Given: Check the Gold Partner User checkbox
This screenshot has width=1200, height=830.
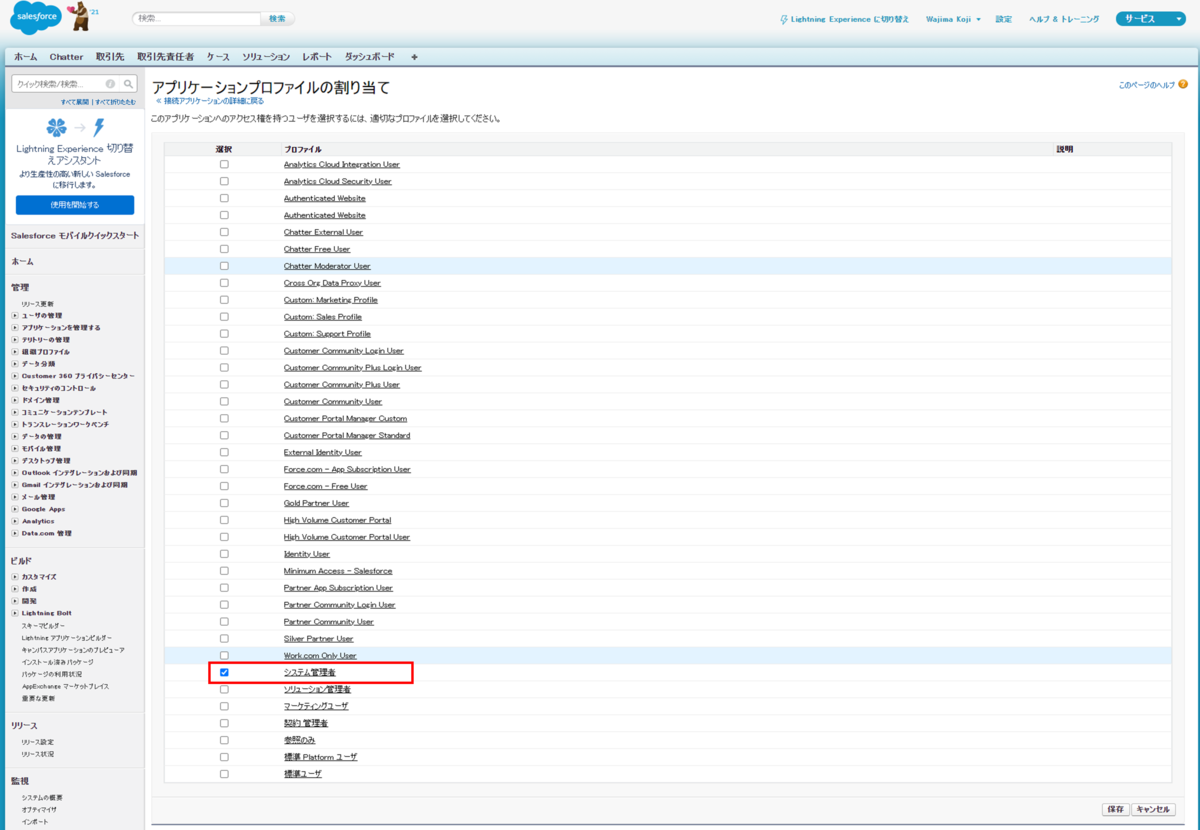Looking at the screenshot, I should (x=224, y=503).
